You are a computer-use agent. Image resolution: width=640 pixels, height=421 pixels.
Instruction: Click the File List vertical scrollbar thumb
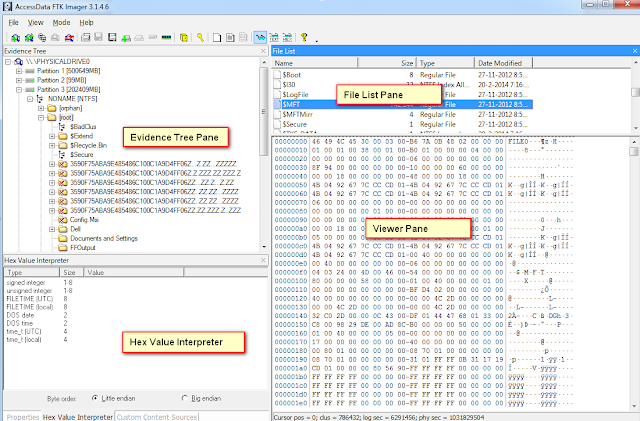click(635, 93)
